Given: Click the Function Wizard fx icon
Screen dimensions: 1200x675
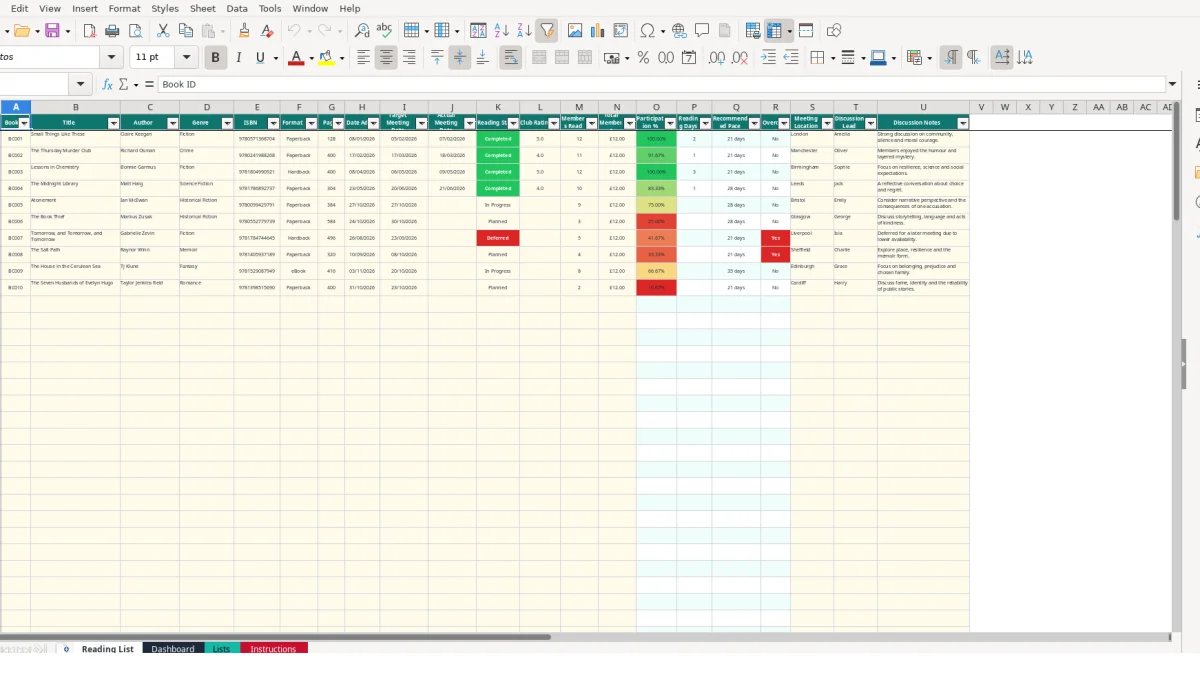Looking at the screenshot, I should coord(107,85).
